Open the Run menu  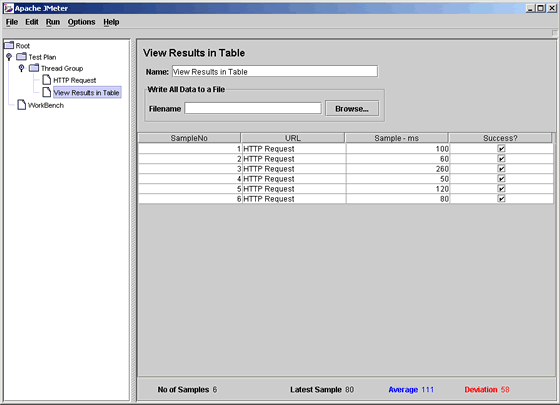pyautogui.click(x=53, y=22)
